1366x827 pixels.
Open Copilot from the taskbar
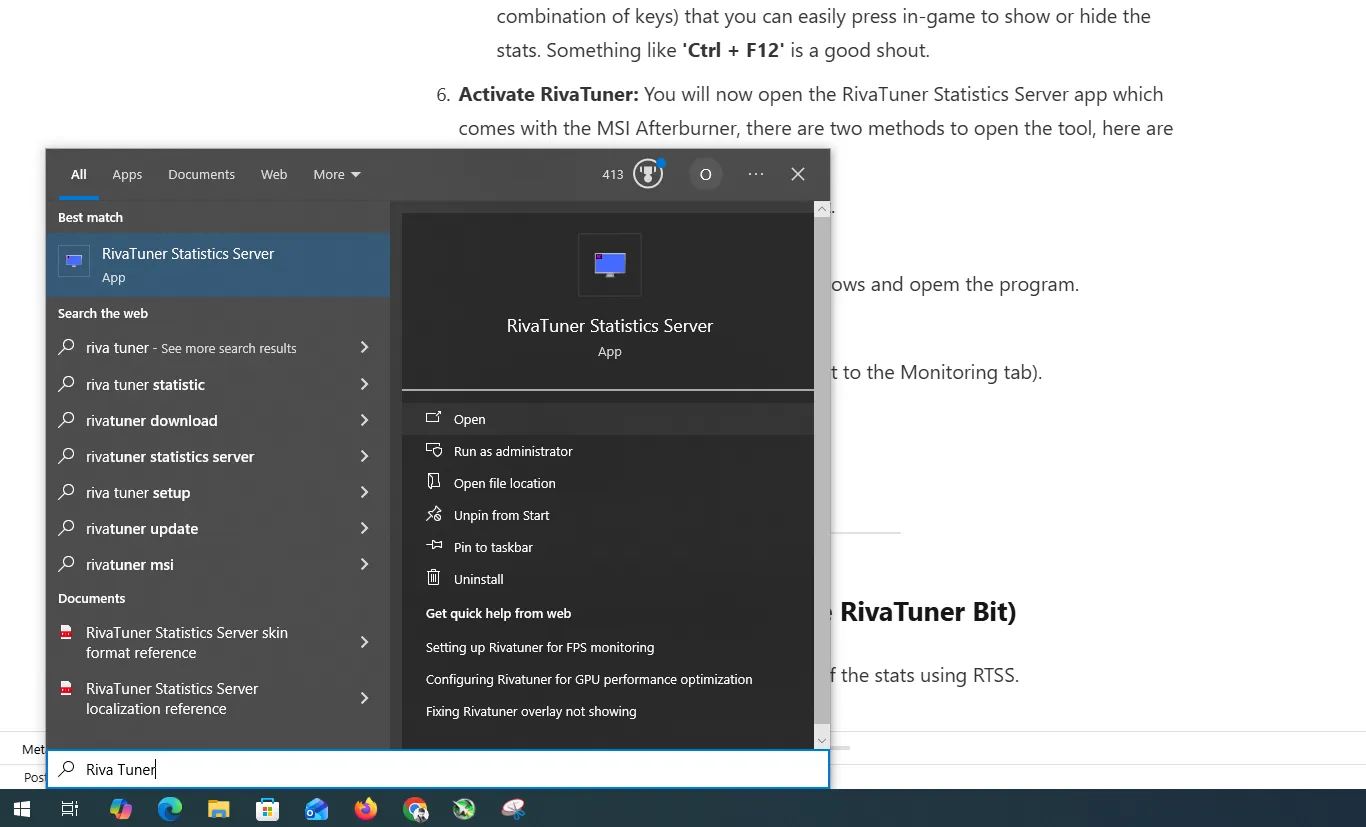(121, 809)
